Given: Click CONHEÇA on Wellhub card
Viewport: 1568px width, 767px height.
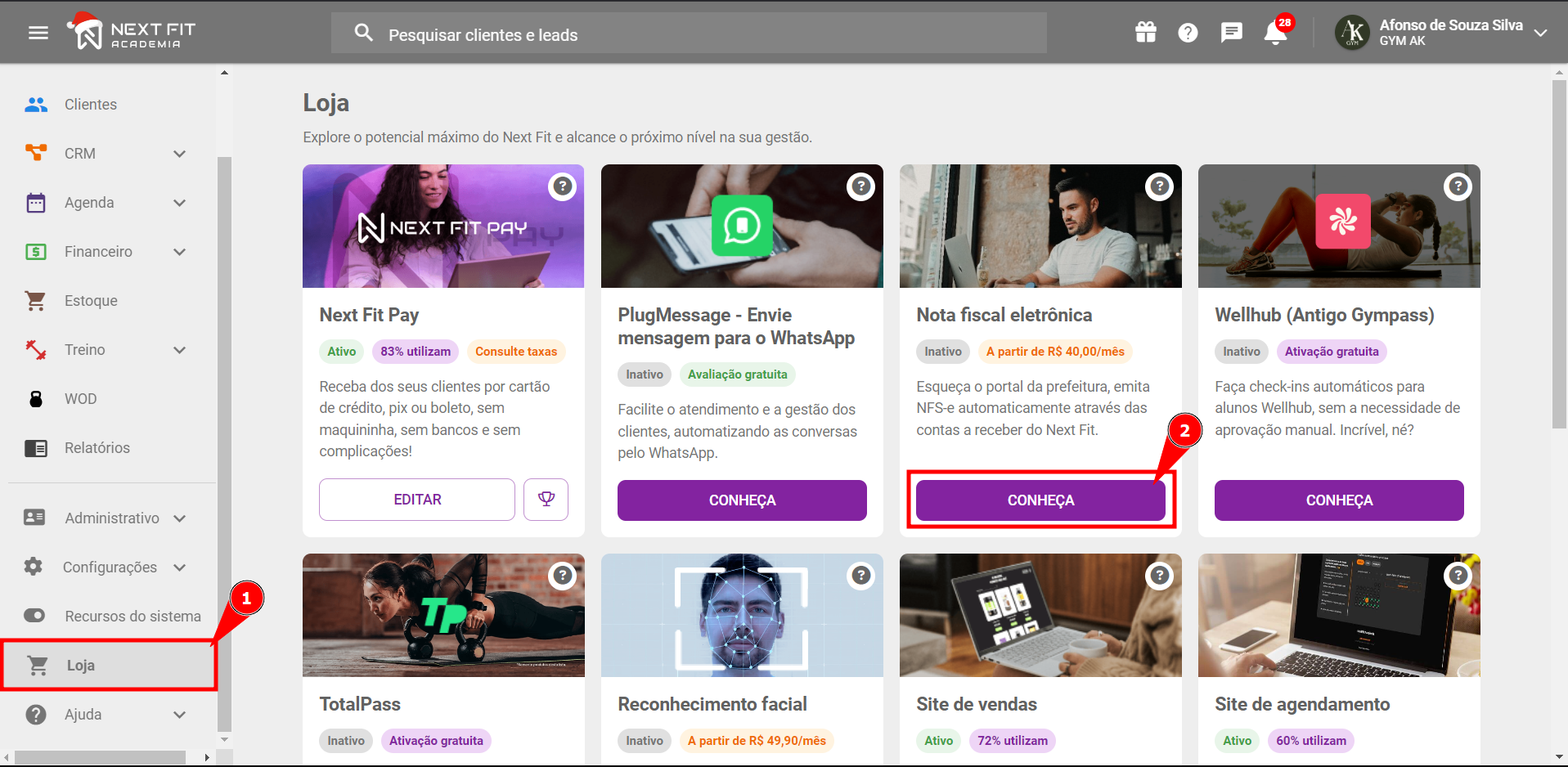Looking at the screenshot, I should pos(1339,500).
